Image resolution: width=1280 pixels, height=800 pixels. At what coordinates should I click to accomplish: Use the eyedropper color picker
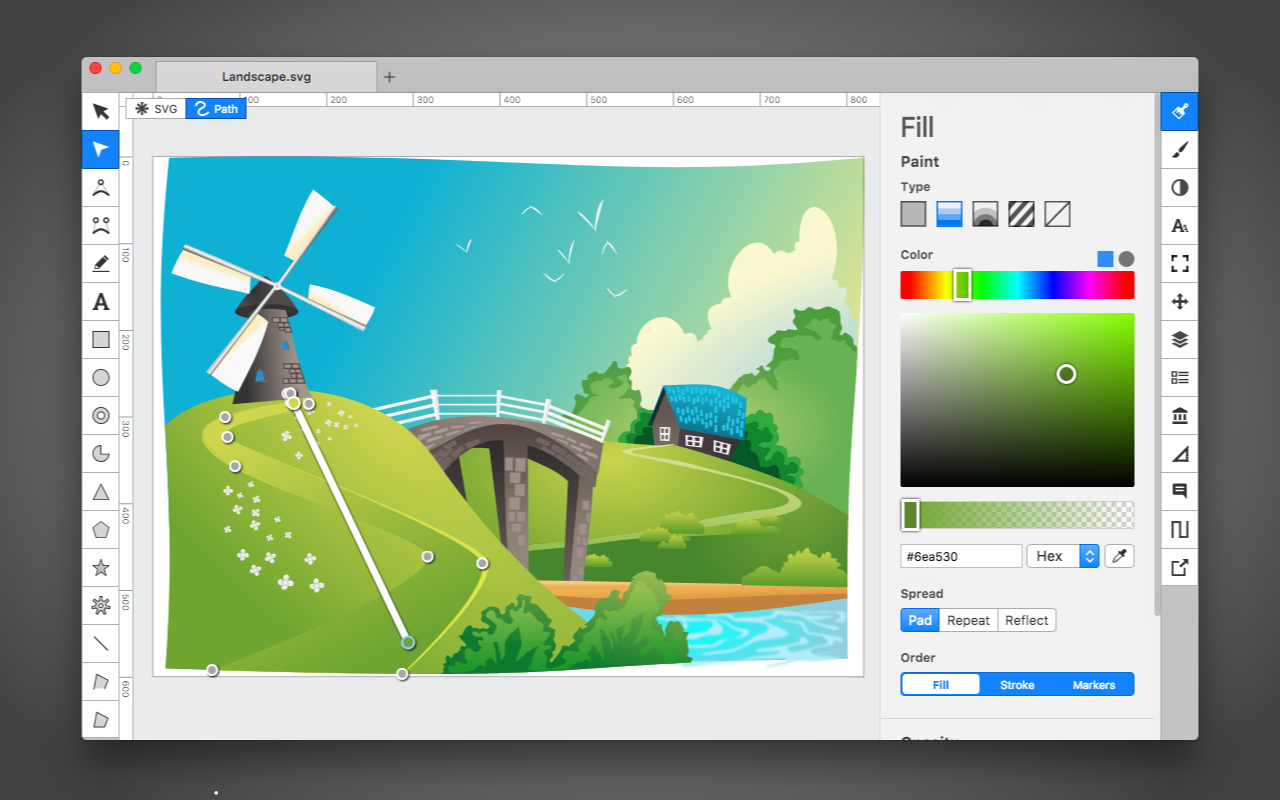1119,556
